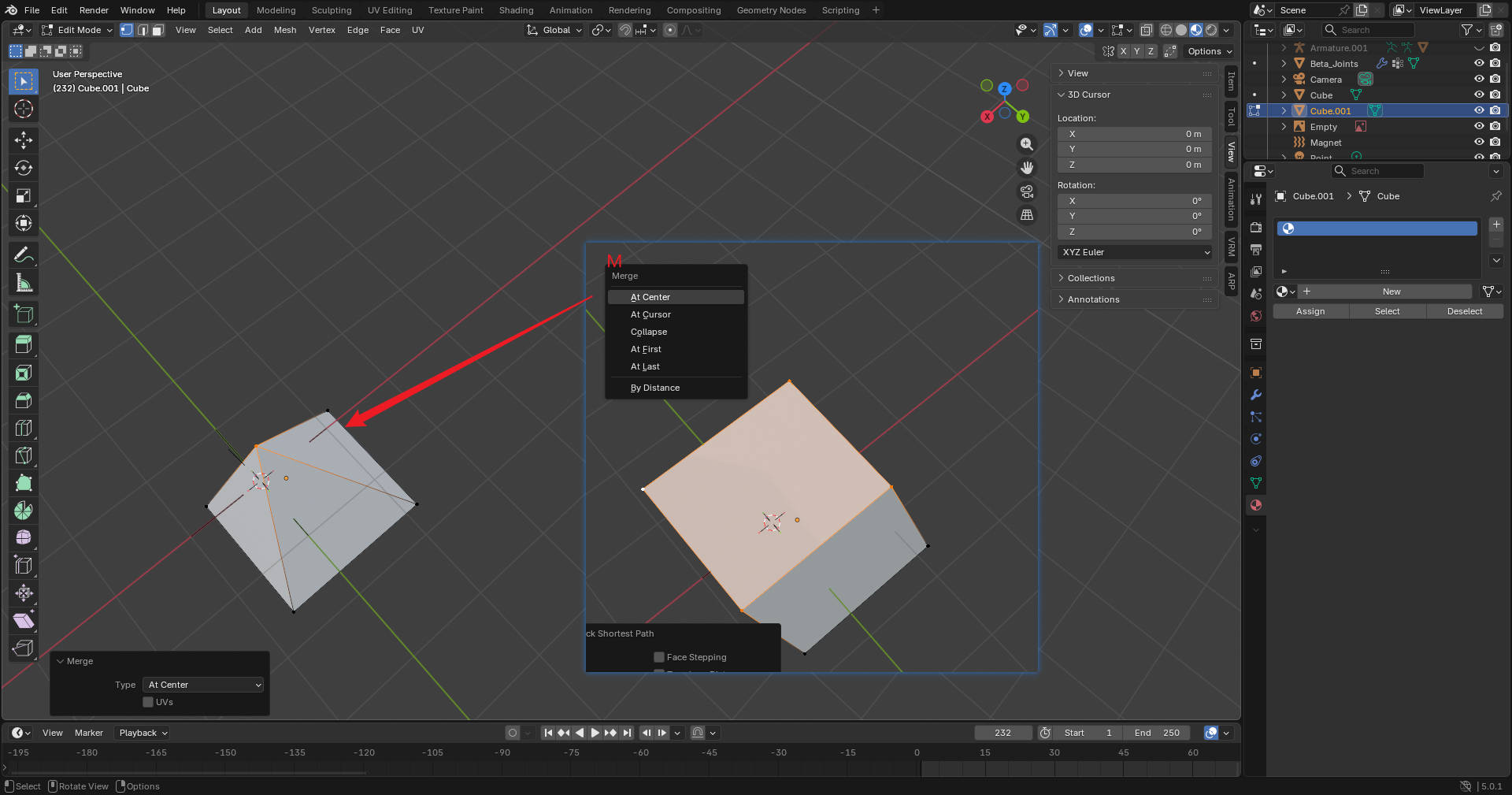Select the Cursor tool in toolbar
Screen dimensions: 1512x795
24,109
